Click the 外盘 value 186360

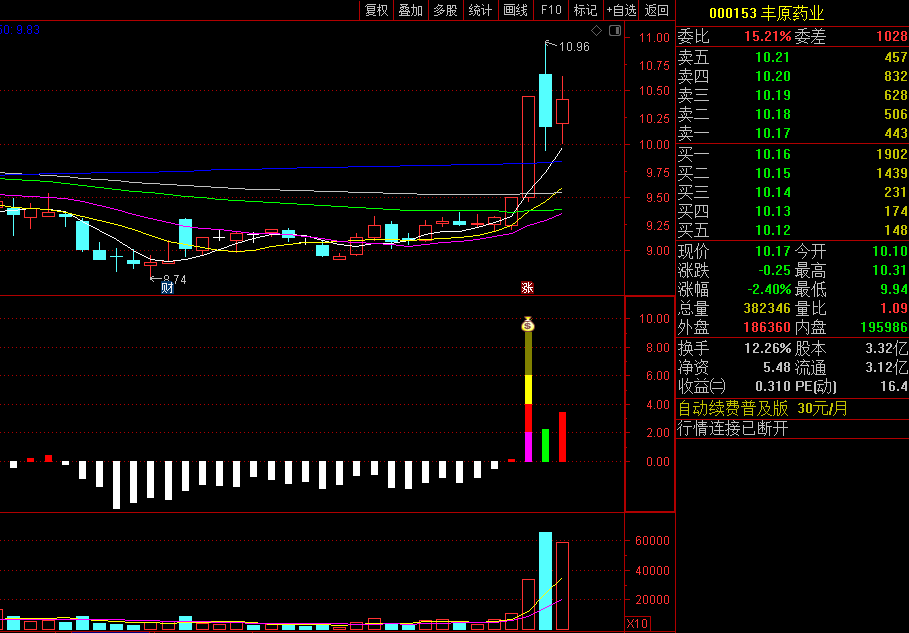click(x=767, y=328)
